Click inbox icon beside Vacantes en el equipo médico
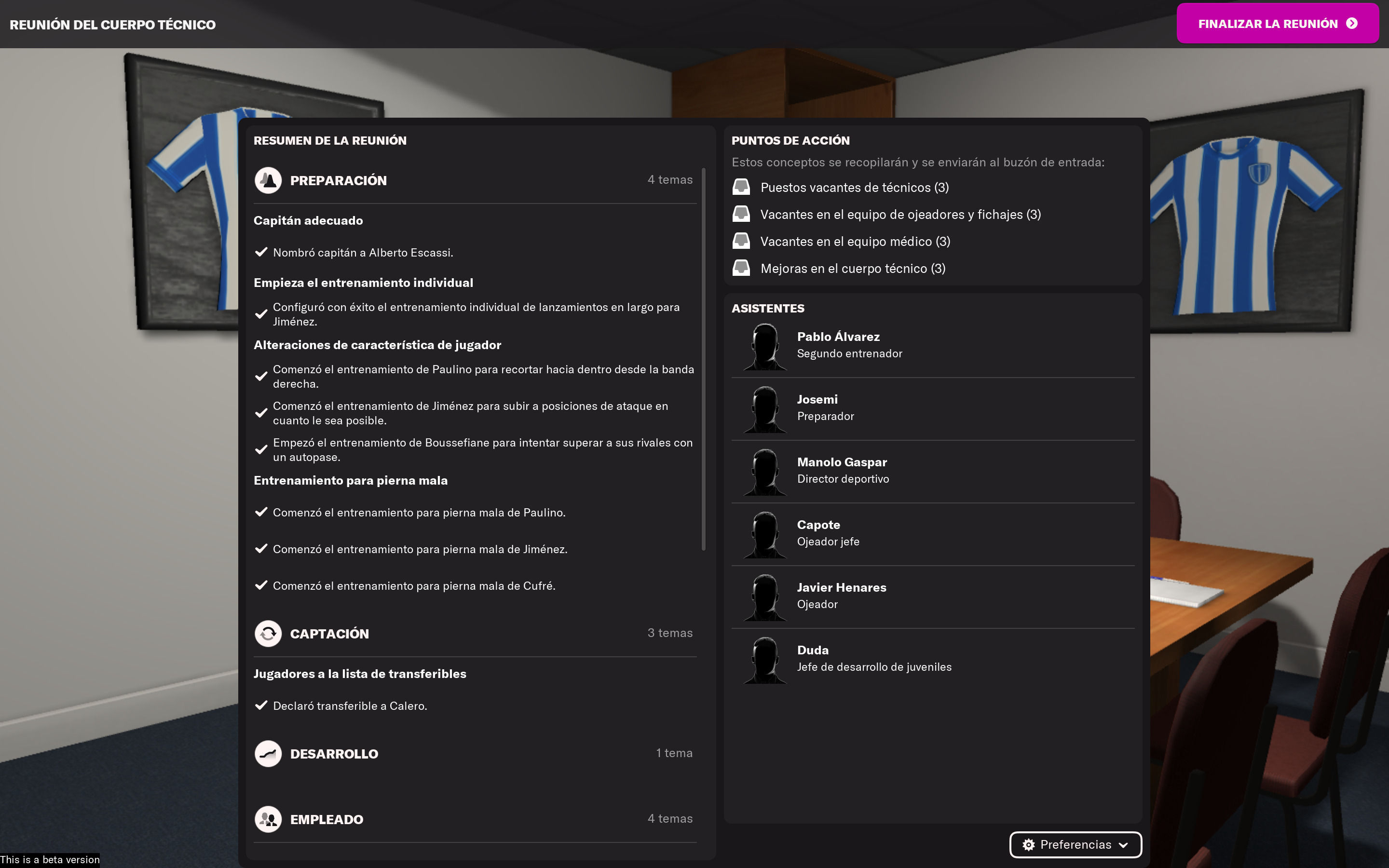The width and height of the screenshot is (1389, 868). (x=741, y=241)
